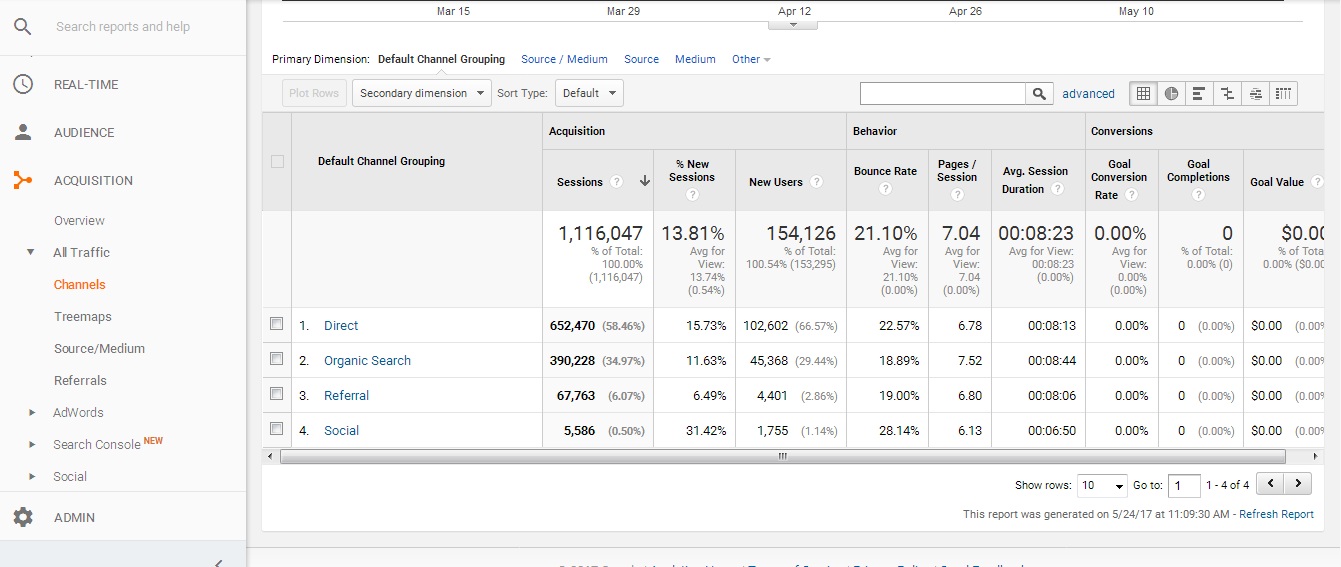Click left arrow of horizontal scrollbar
Image resolution: width=1341 pixels, height=567 pixels.
[269, 456]
